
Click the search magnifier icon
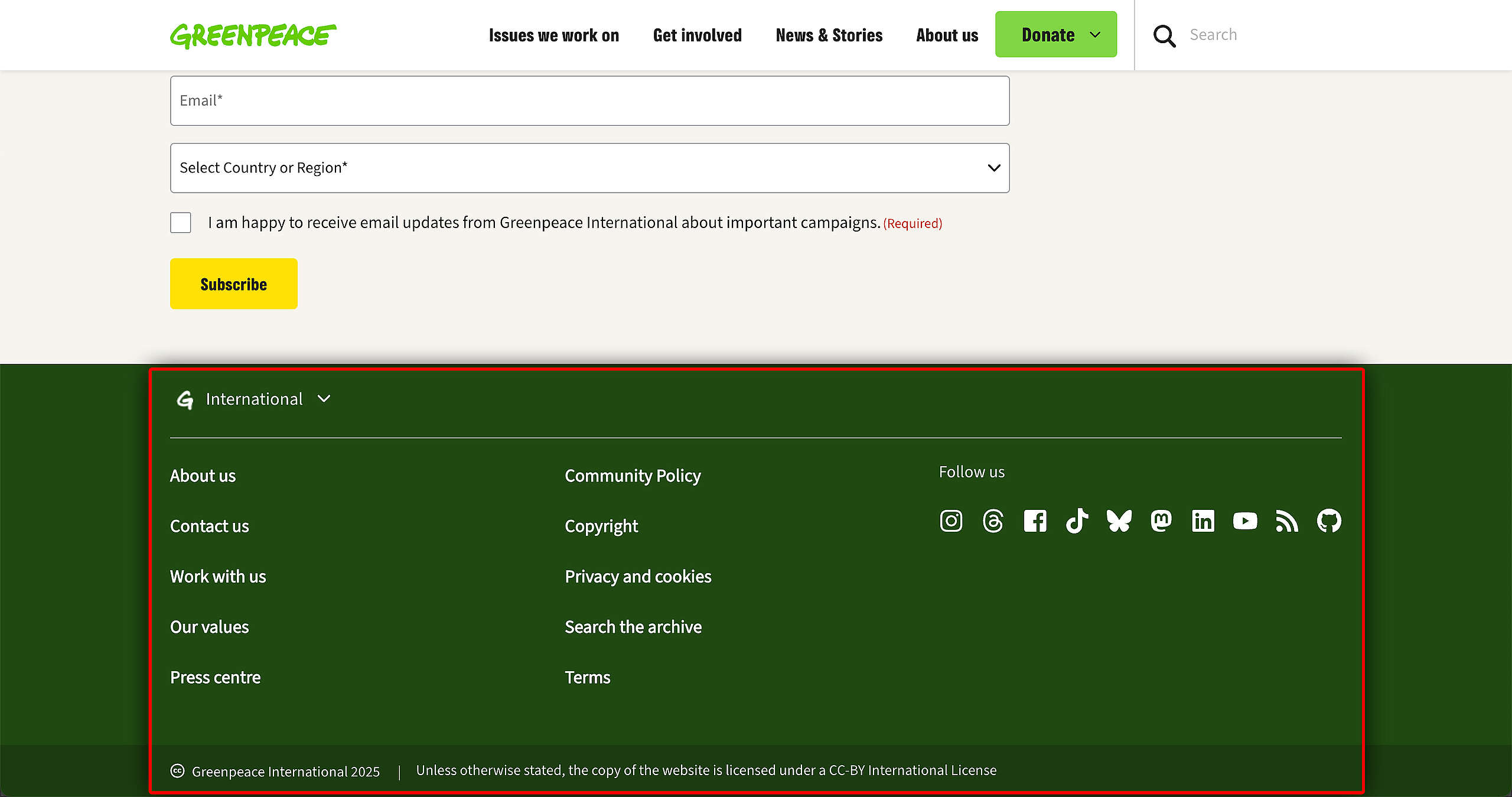click(1164, 35)
